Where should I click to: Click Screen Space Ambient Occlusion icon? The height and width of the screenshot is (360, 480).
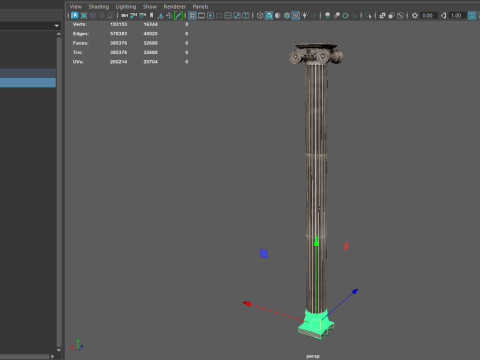pos(327,15)
